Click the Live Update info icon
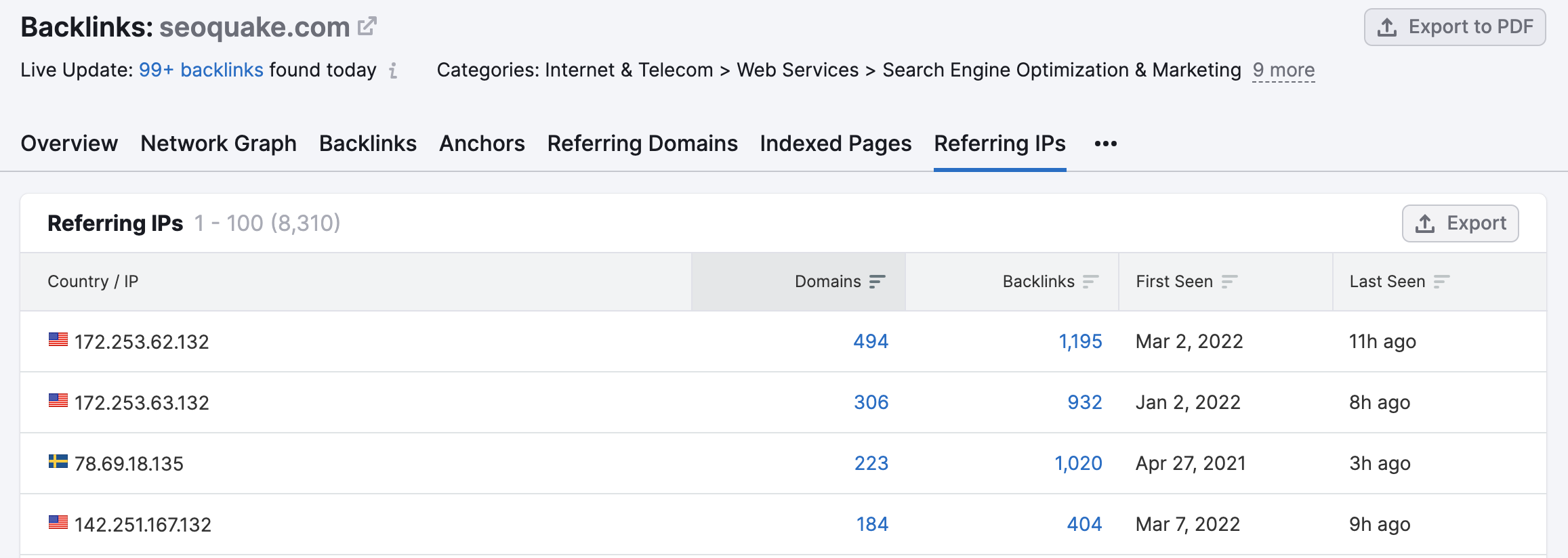 (393, 70)
